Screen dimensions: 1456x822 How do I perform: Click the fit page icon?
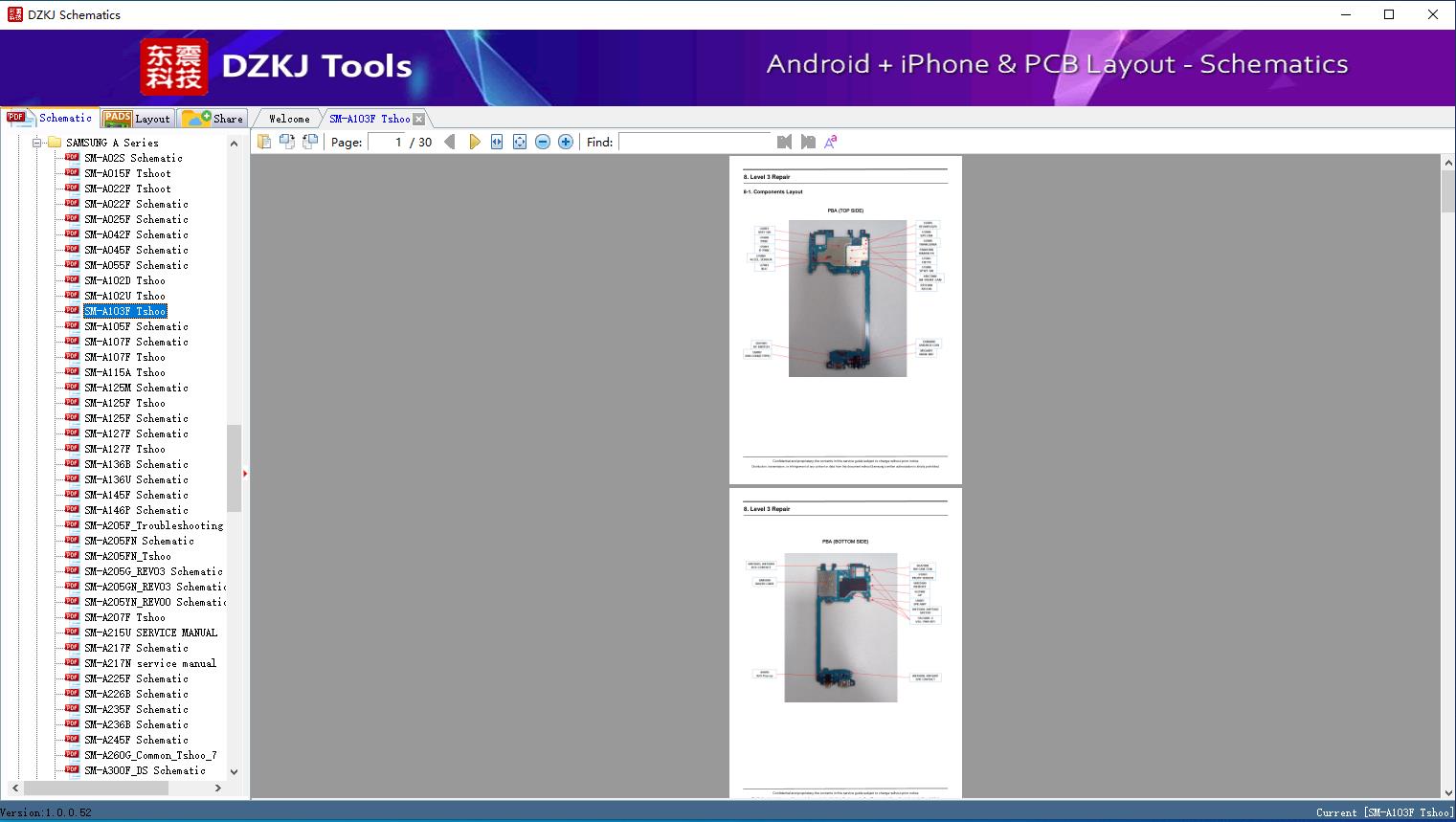(x=520, y=142)
